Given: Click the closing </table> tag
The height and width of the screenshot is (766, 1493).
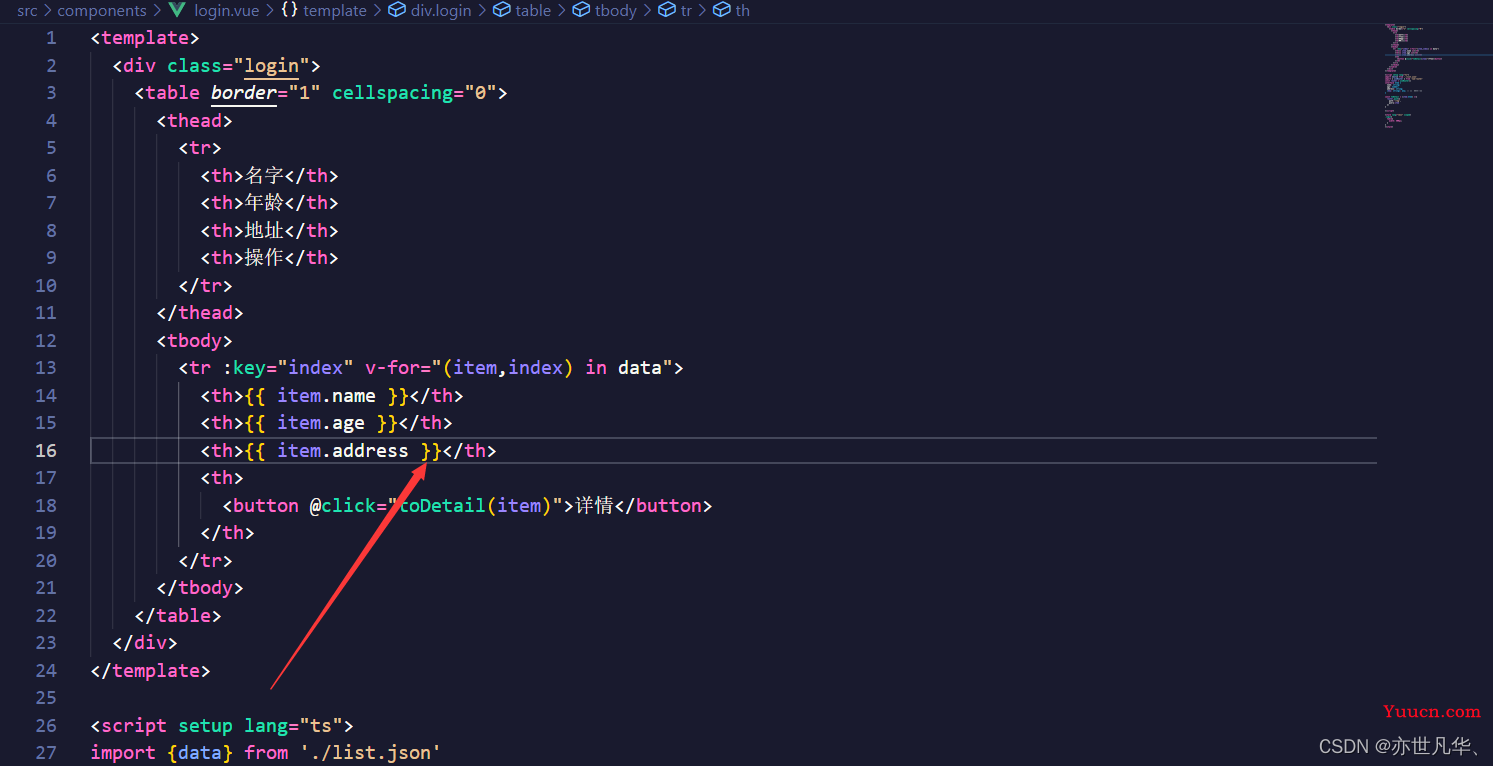Looking at the screenshot, I should pyautogui.click(x=178, y=616).
